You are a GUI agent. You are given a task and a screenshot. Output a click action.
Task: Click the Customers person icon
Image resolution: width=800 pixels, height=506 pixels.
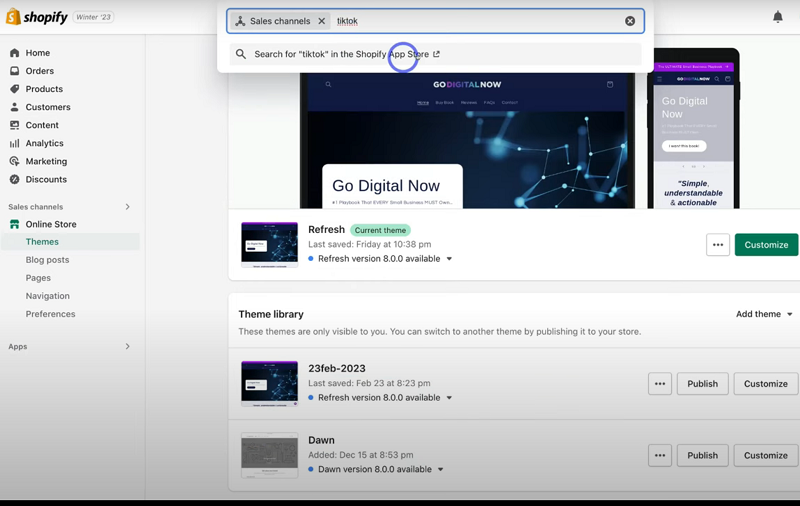[14, 107]
